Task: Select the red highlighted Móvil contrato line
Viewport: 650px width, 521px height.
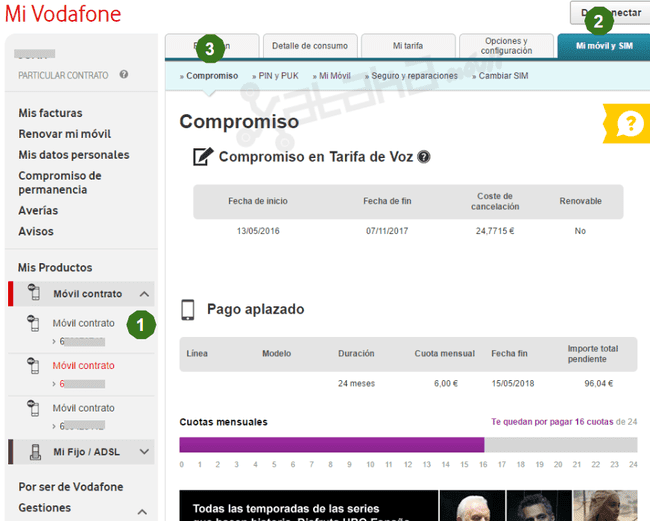Action: point(83,366)
